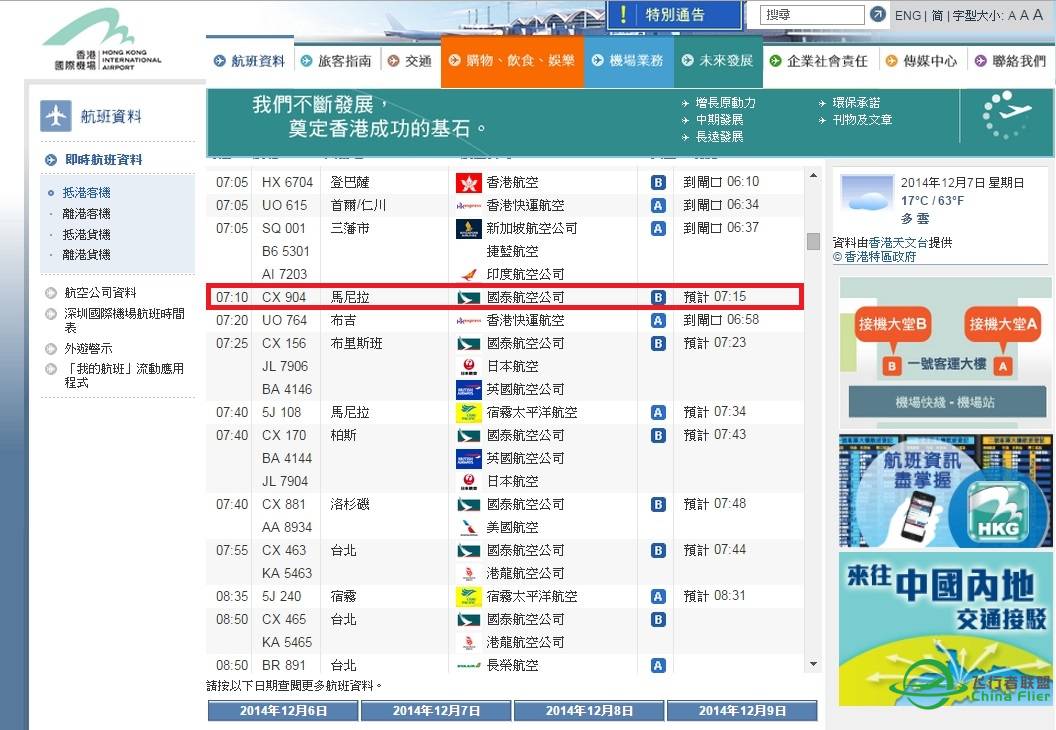View flights for 2014年12月7日

click(436, 710)
